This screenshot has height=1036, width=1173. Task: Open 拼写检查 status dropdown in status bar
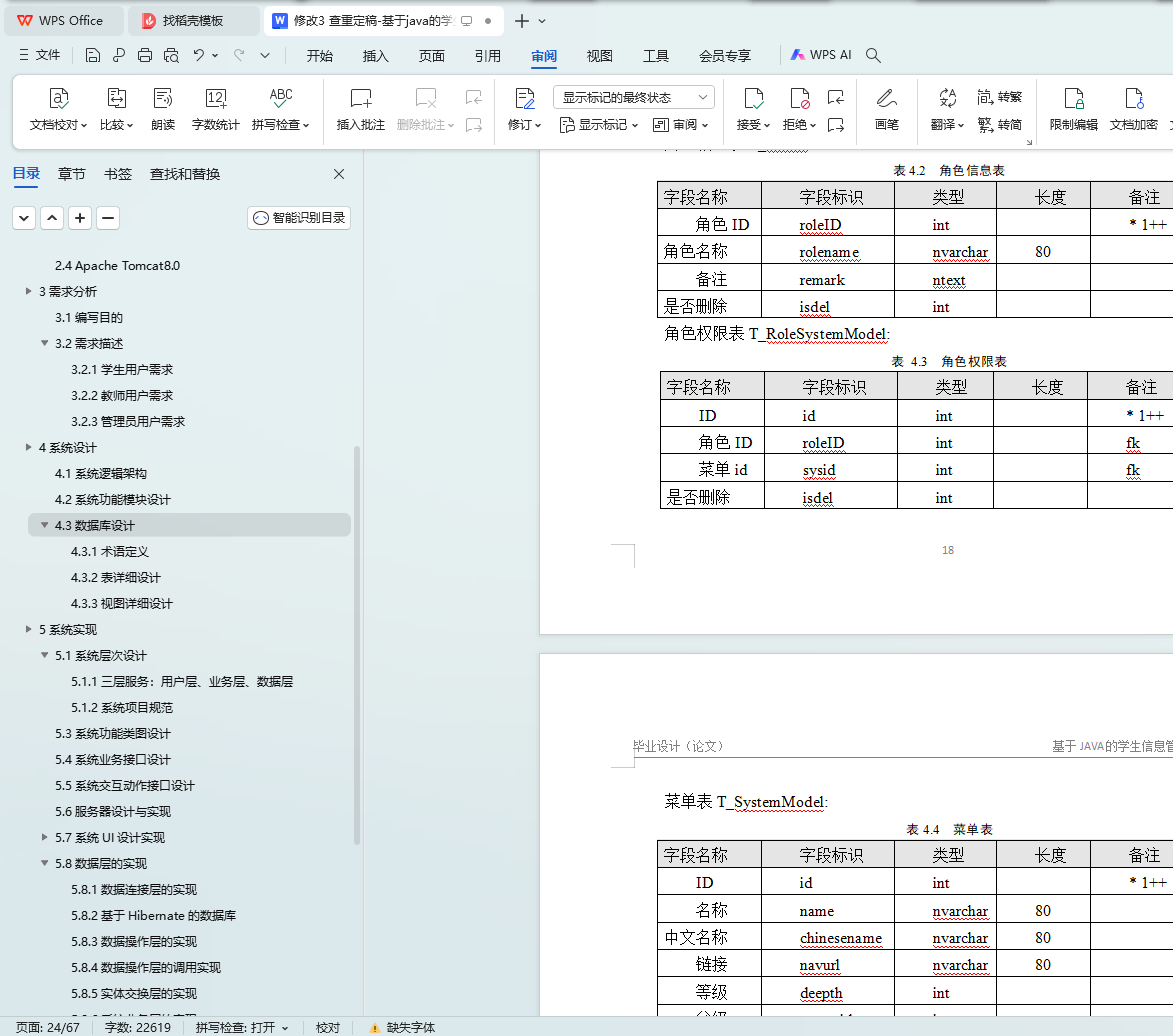coord(242,1028)
